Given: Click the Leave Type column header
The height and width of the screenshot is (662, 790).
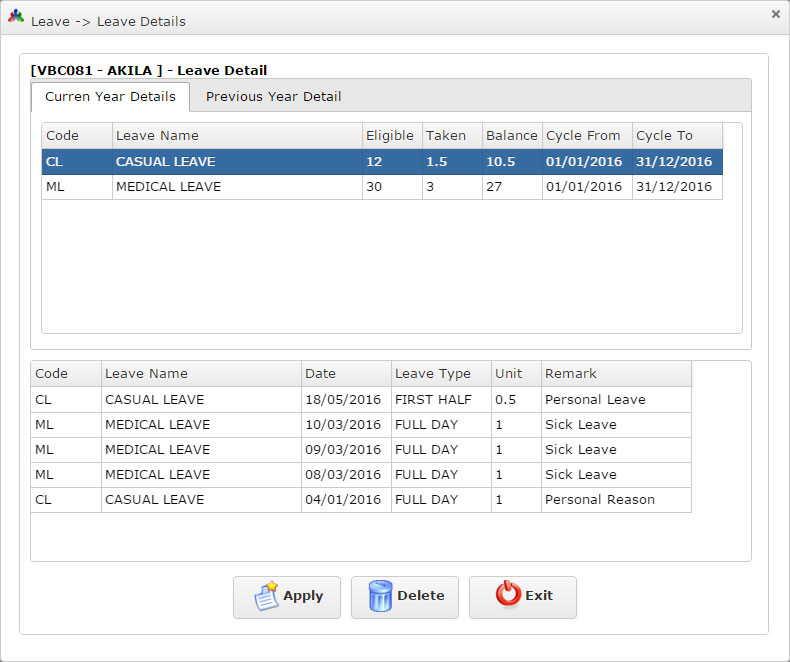Looking at the screenshot, I should coord(439,374).
